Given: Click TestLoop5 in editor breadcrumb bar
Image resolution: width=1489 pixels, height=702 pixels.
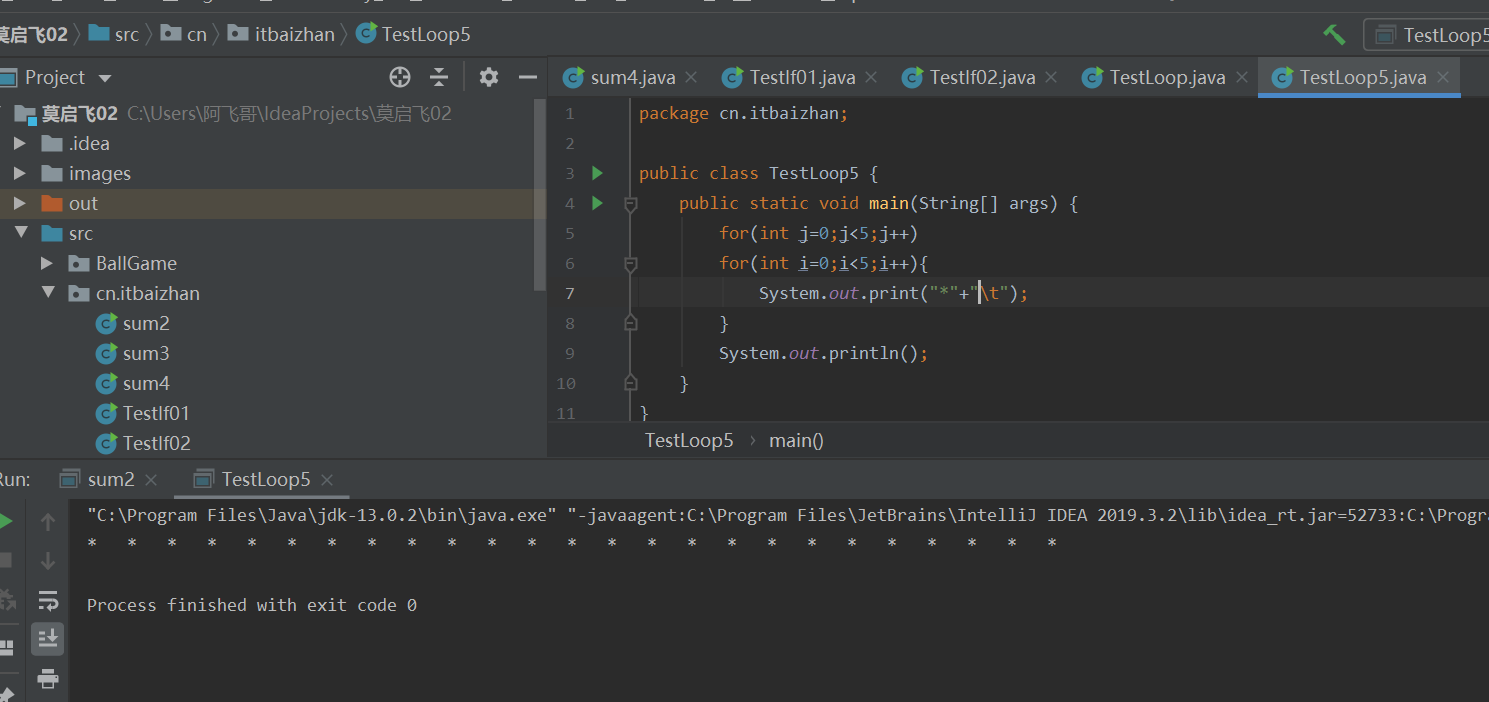Looking at the screenshot, I should point(689,440).
